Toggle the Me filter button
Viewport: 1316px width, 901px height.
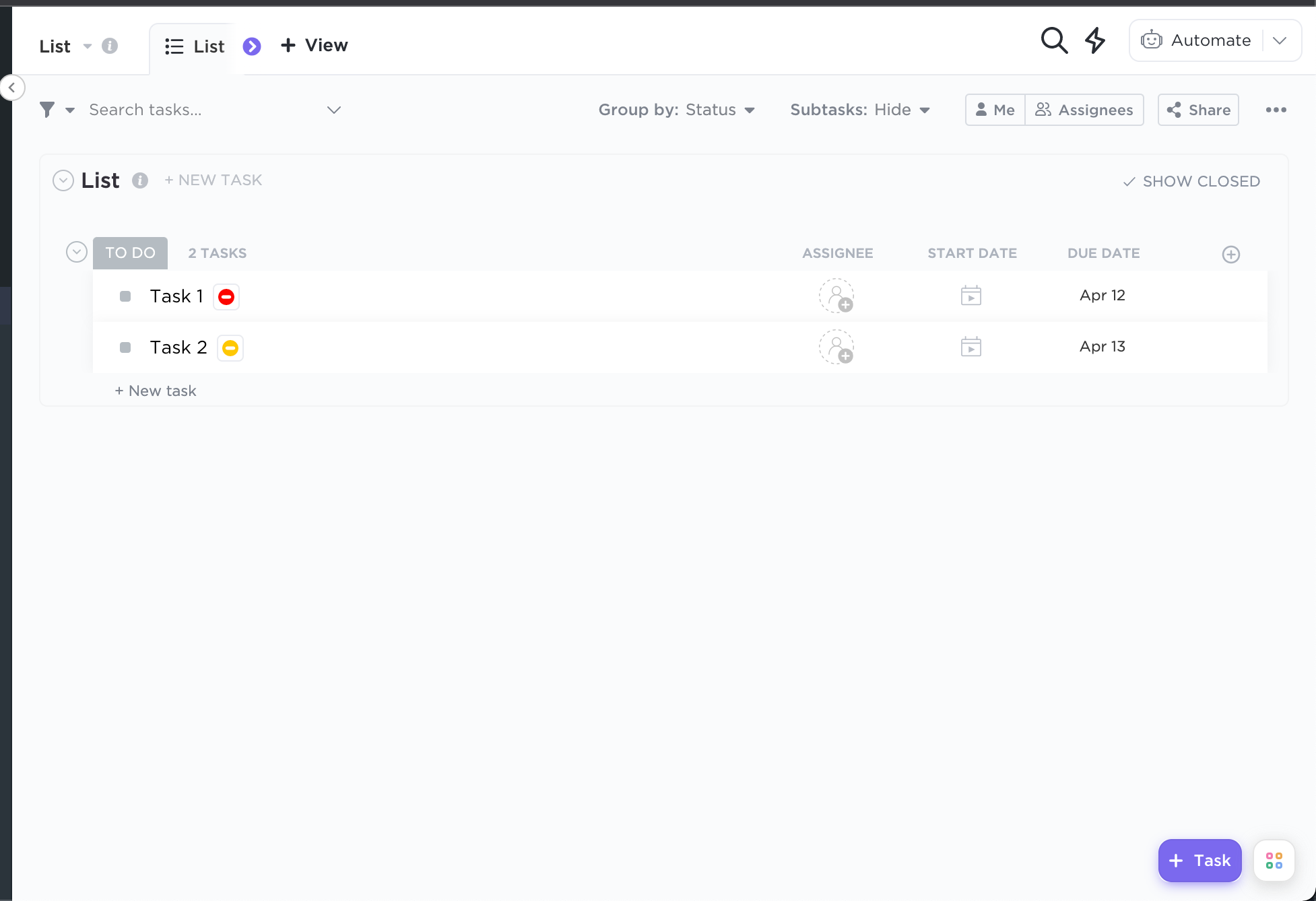tap(995, 110)
